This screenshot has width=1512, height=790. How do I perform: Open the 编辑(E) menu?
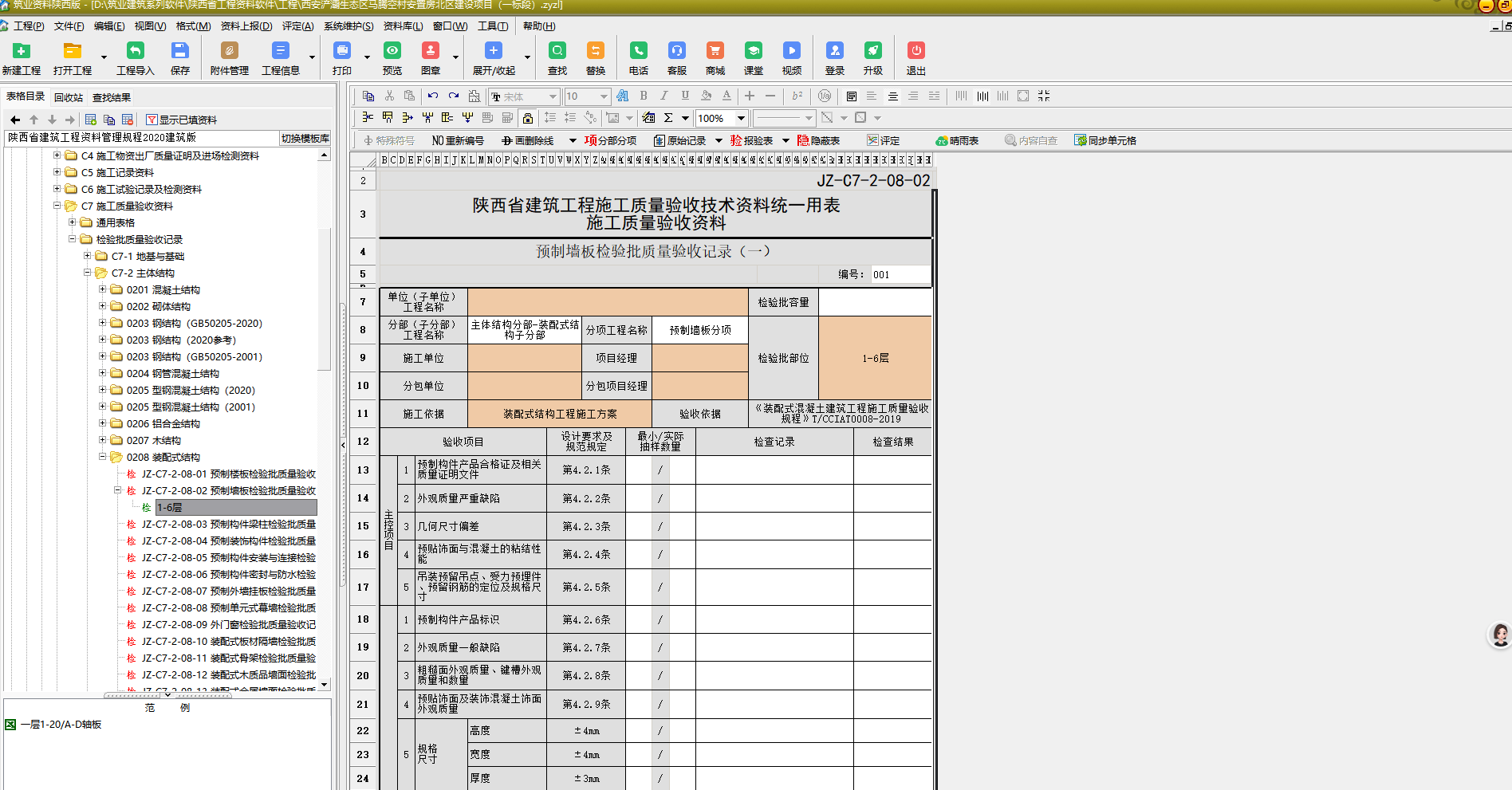[x=108, y=26]
